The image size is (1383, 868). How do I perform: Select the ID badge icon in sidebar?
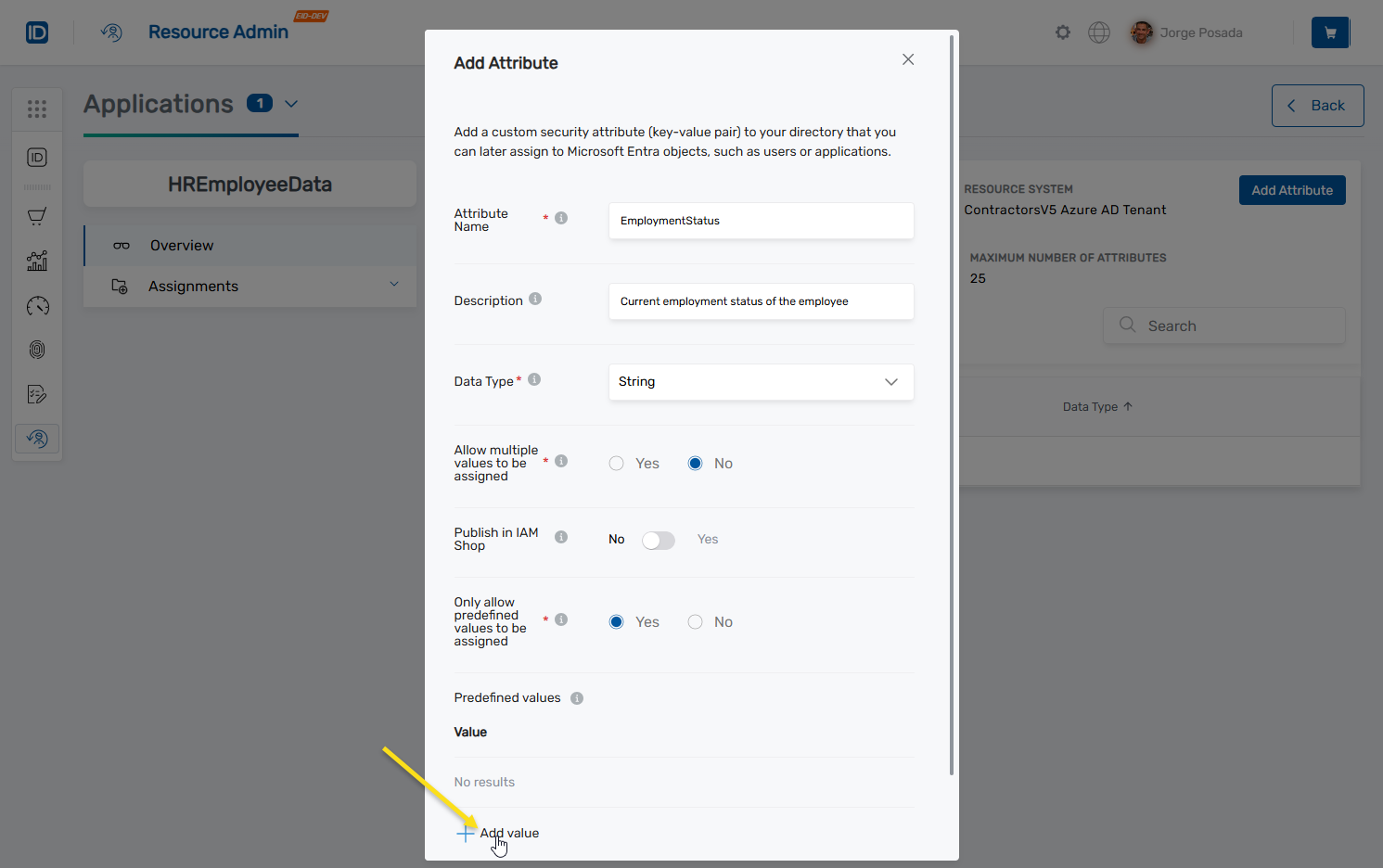(37, 158)
